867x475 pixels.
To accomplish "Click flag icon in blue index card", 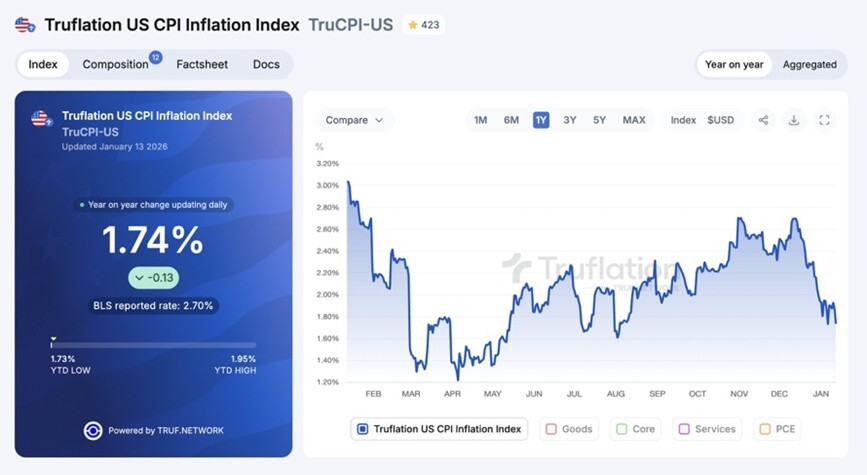I will [x=41, y=118].
